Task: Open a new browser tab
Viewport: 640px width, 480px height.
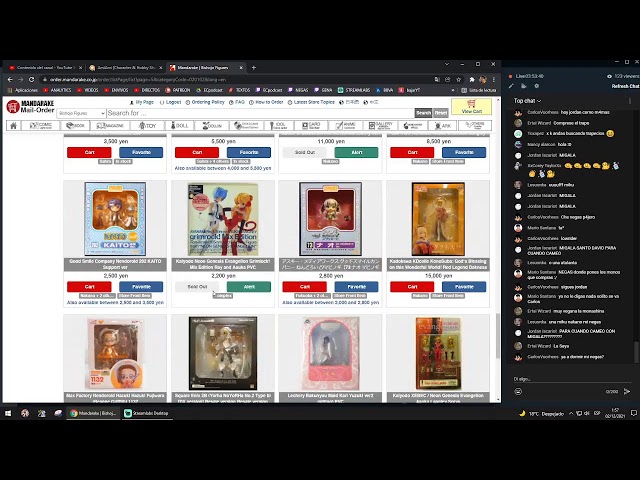Action: point(253,67)
